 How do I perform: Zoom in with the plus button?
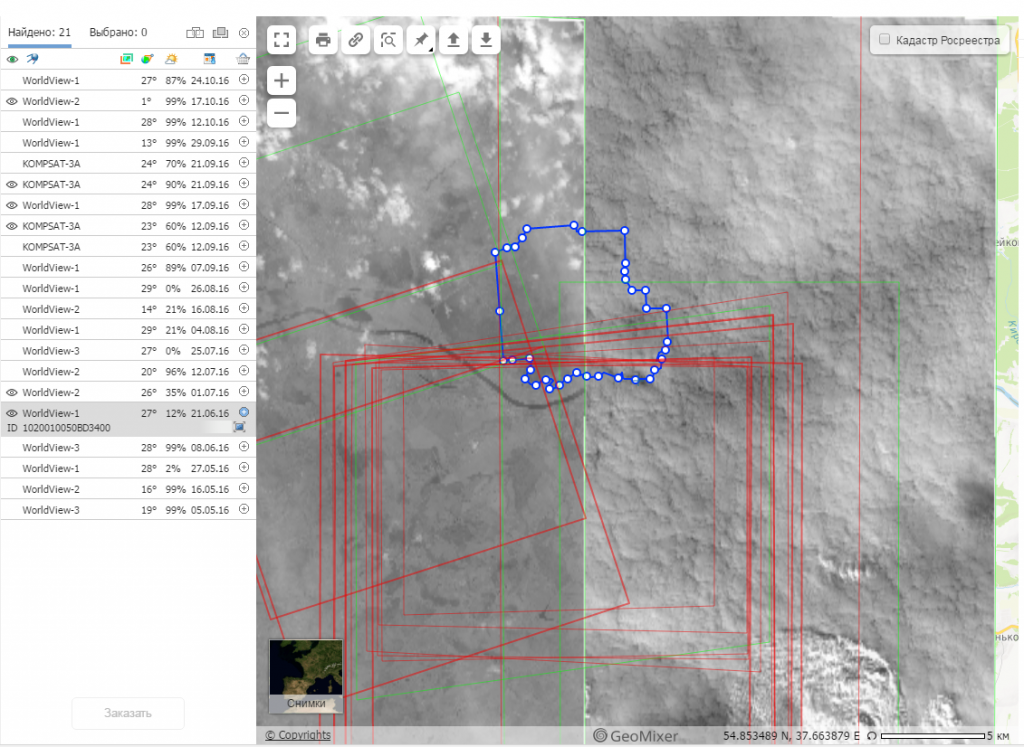coord(282,81)
